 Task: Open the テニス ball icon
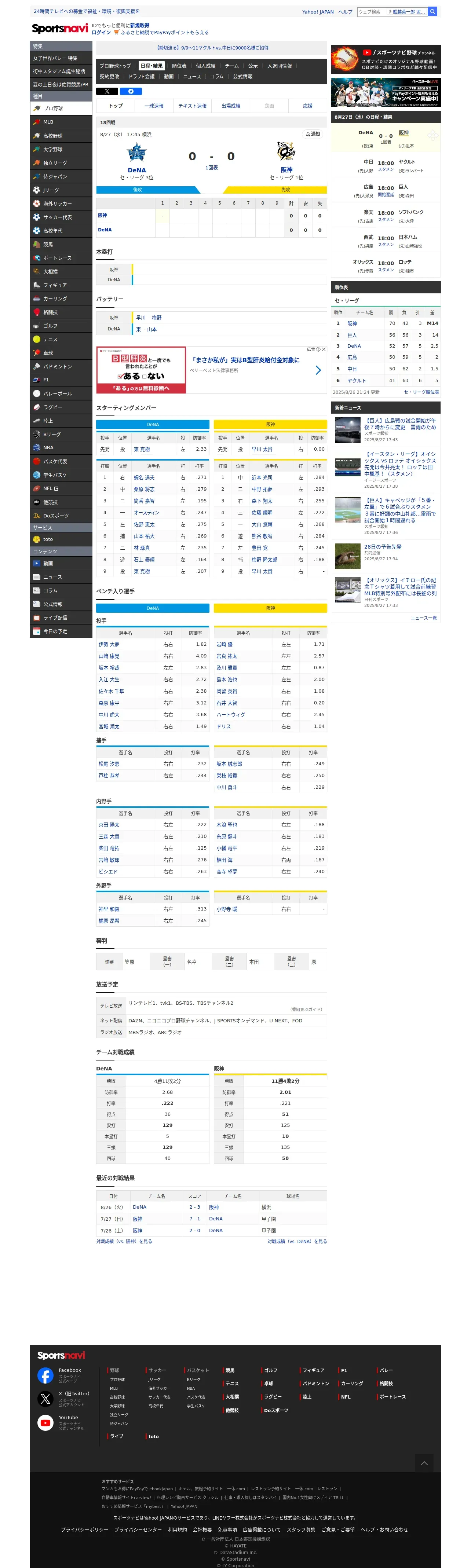coord(37,339)
